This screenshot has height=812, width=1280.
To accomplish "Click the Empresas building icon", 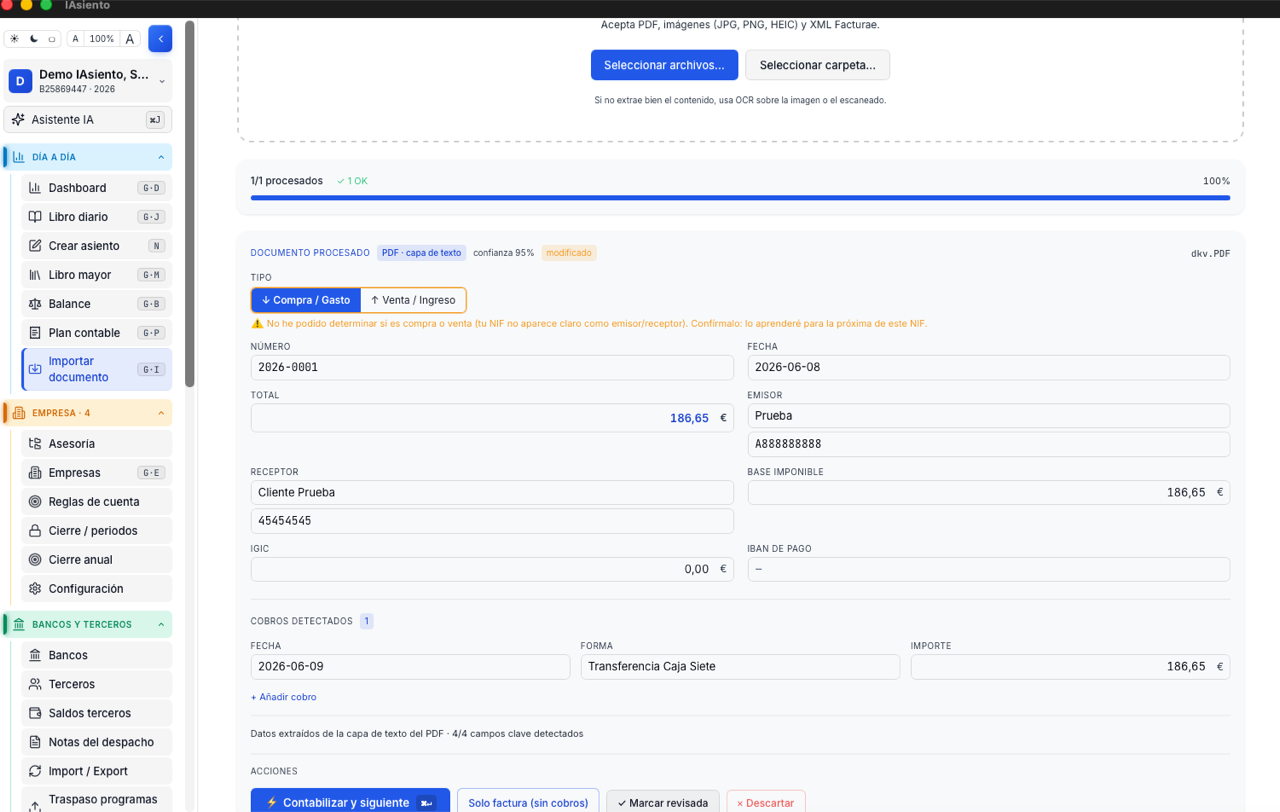I will click(x=35, y=473).
